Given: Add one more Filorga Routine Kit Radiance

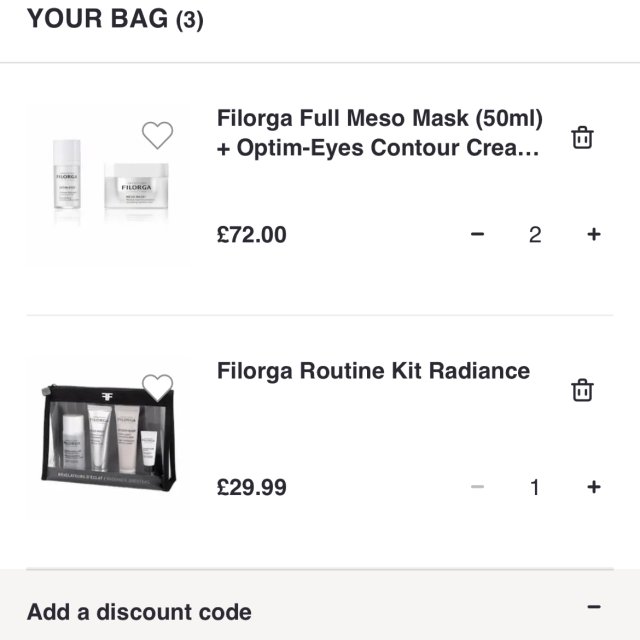Looking at the screenshot, I should tap(593, 487).
